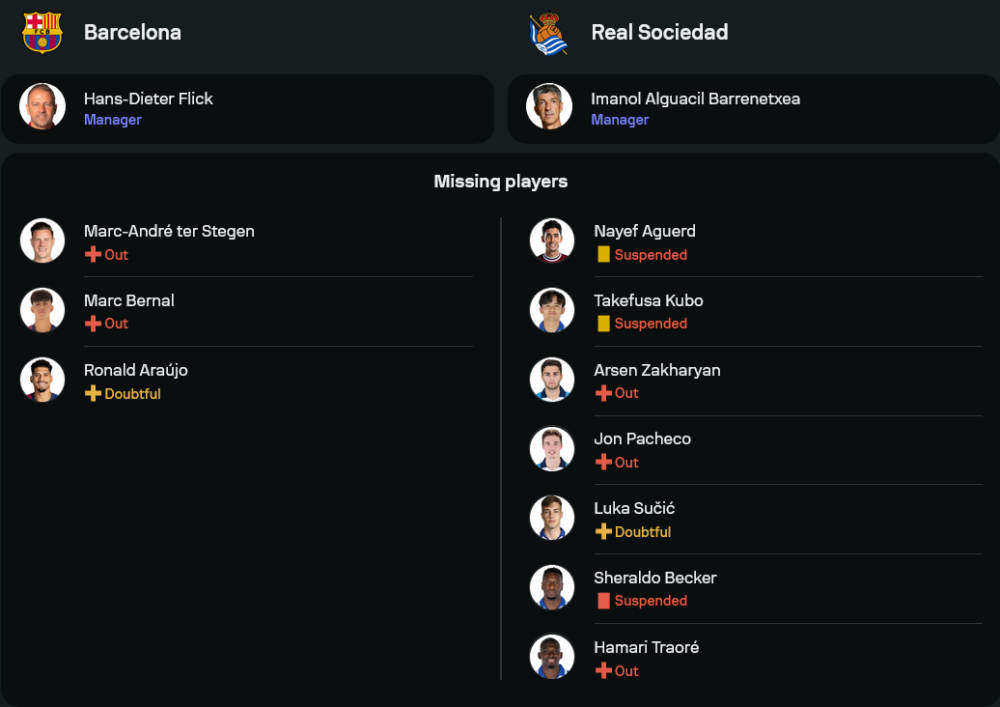Open Imanol Alguacil Barrenetxea's profile link
1000x707 pixels.
click(695, 99)
